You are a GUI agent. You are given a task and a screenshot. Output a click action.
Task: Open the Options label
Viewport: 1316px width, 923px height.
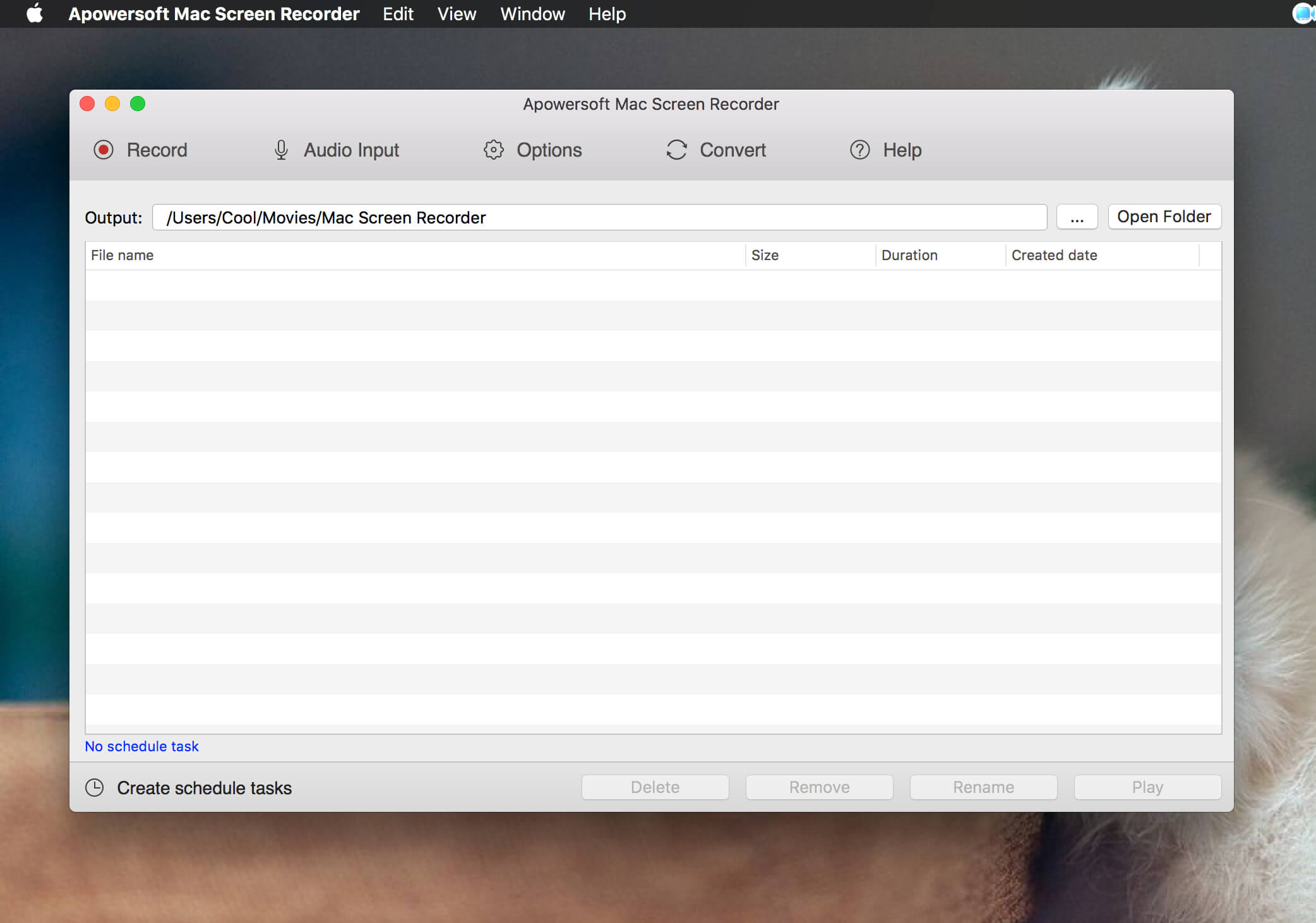549,150
